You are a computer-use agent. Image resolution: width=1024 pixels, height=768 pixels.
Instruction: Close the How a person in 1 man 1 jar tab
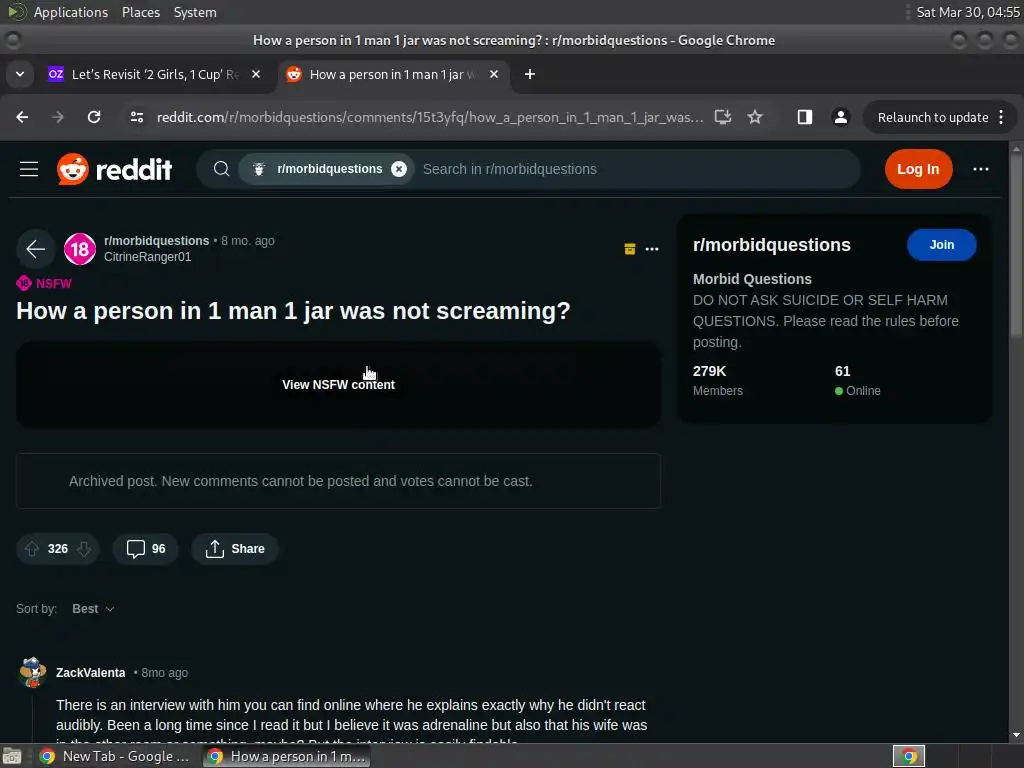[494, 74]
